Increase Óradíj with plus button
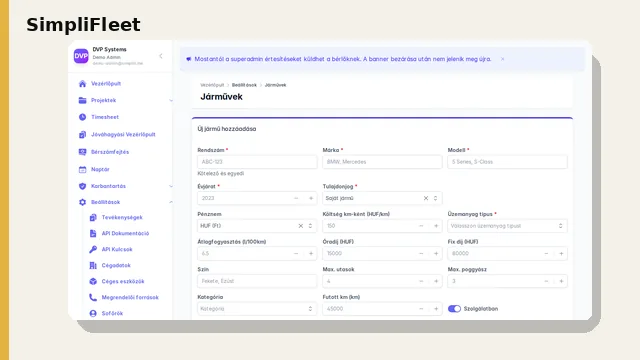Screen dimensions: 640x360 click(x=436, y=254)
